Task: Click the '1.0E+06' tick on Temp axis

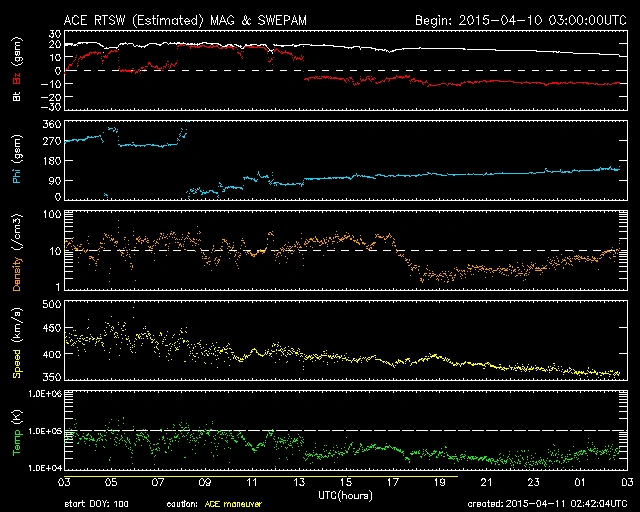Action: tap(45, 394)
